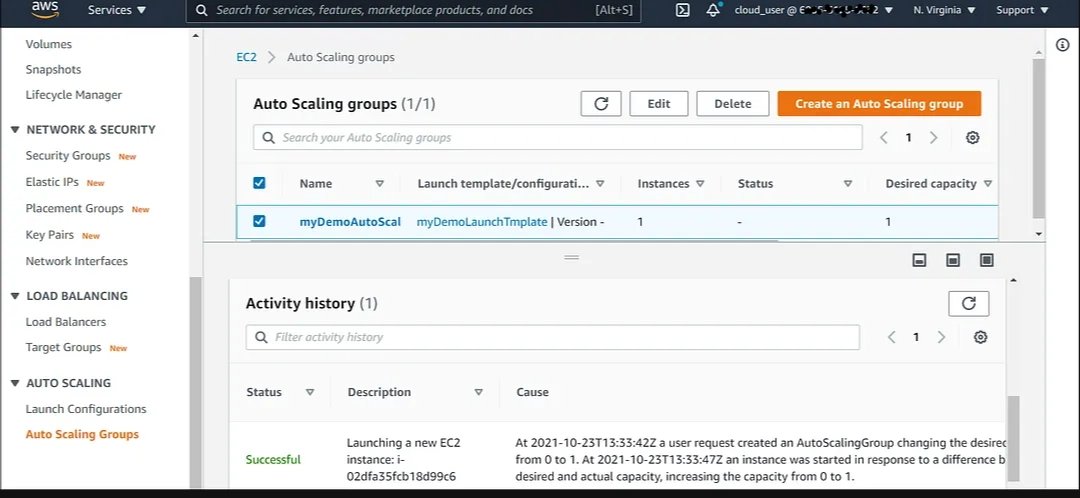Open Snapshots in the sidebar
The image size is (1080, 498).
[x=53, y=70]
